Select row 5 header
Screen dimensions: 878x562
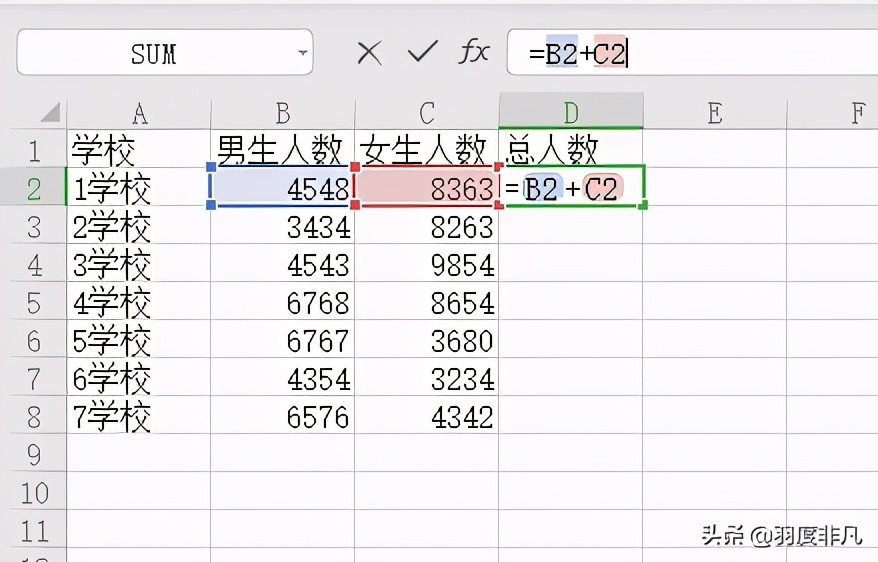(34, 302)
